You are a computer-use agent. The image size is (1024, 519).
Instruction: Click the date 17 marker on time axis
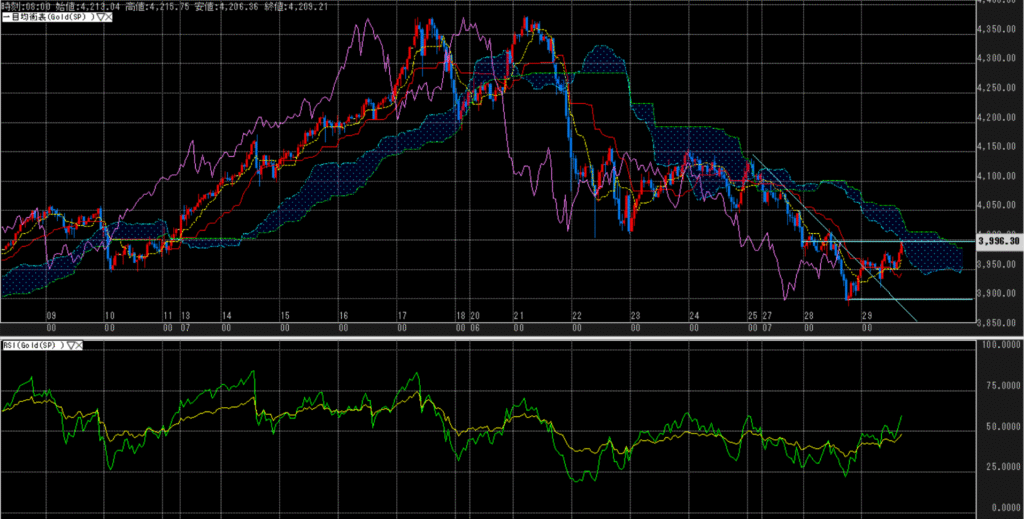click(401, 315)
